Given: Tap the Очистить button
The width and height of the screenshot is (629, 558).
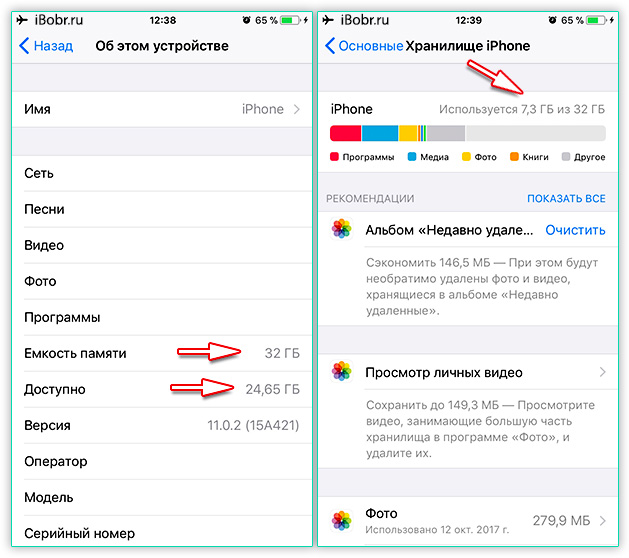Looking at the screenshot, I should [575, 230].
